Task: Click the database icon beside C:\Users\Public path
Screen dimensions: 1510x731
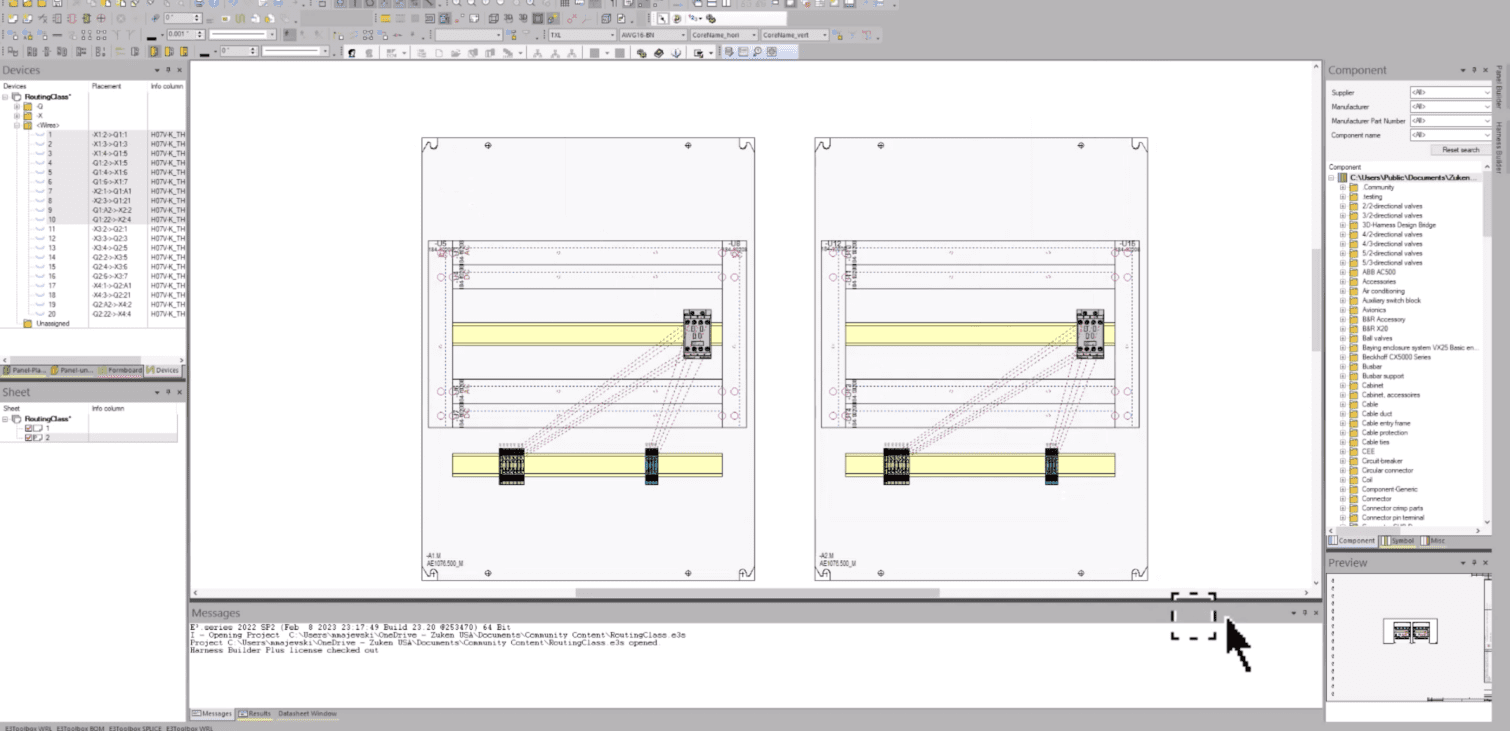Action: click(x=1342, y=177)
